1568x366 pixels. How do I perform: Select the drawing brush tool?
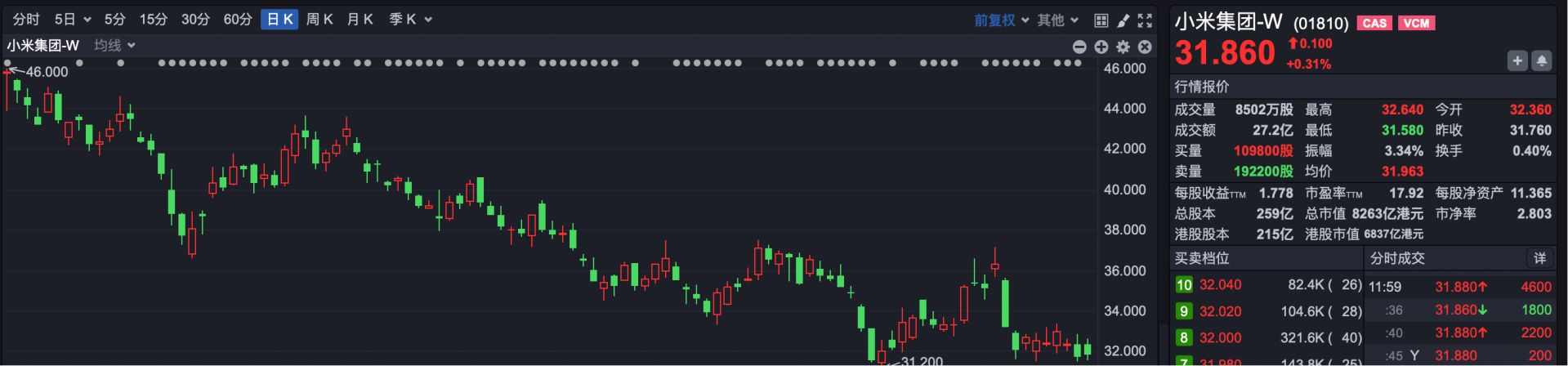[x=1123, y=20]
